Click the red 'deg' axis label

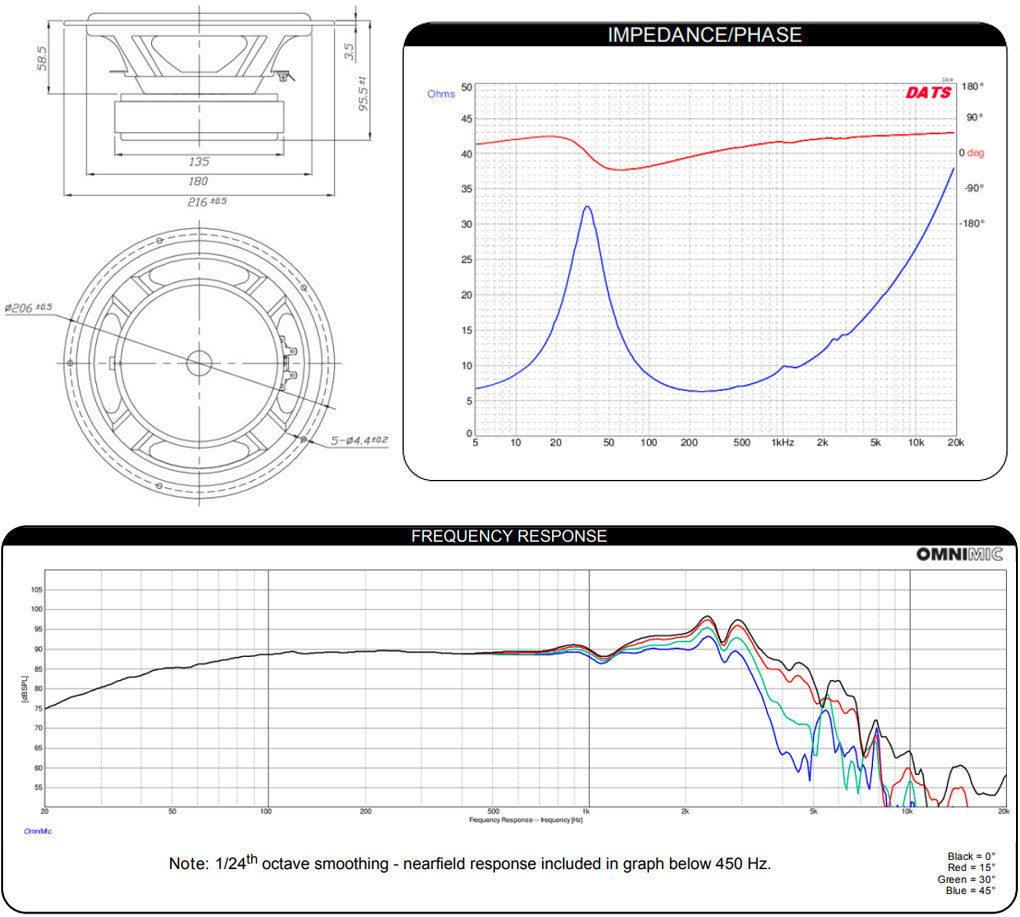[x=976, y=153]
